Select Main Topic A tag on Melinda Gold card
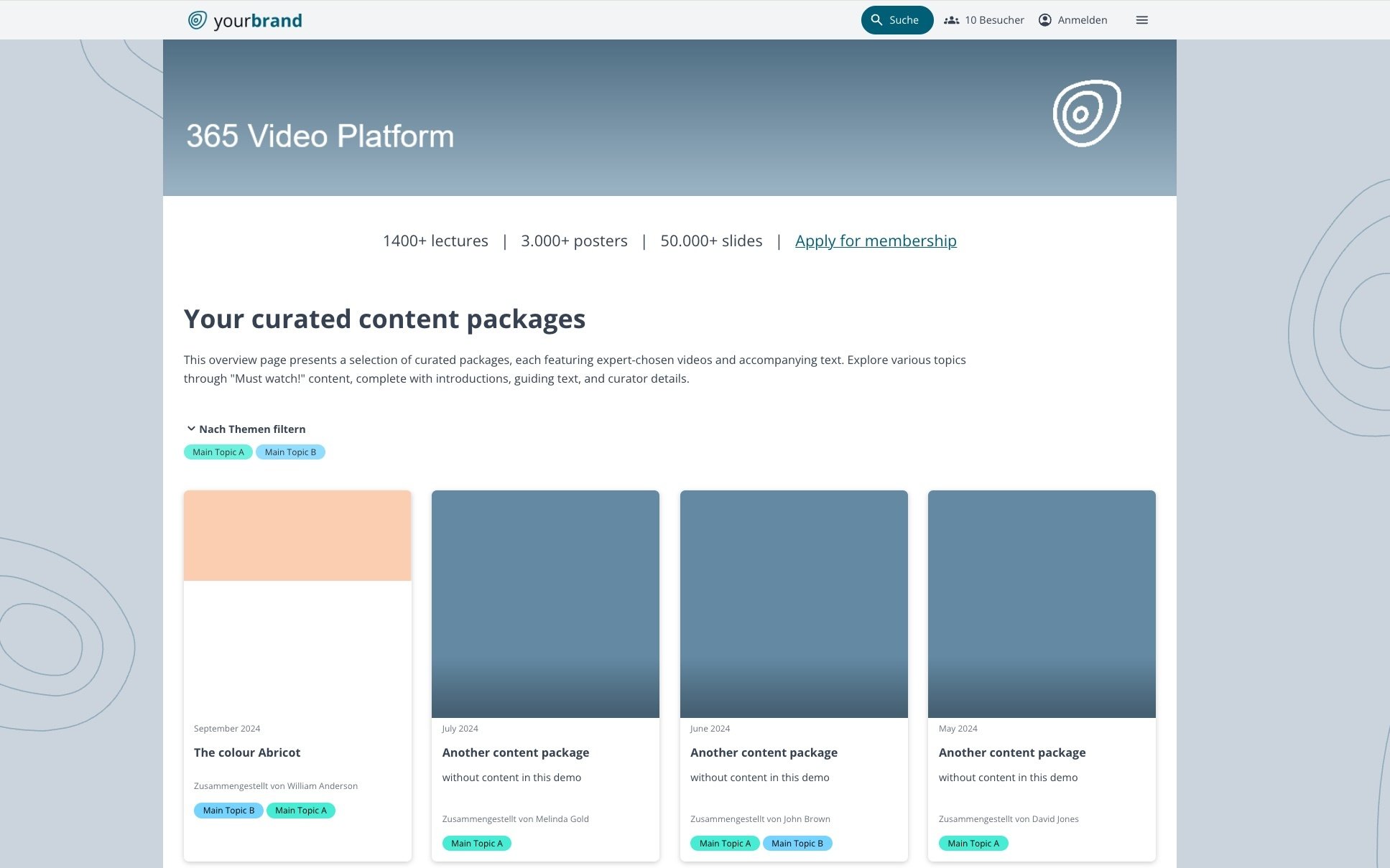The image size is (1390, 868). coord(477,844)
